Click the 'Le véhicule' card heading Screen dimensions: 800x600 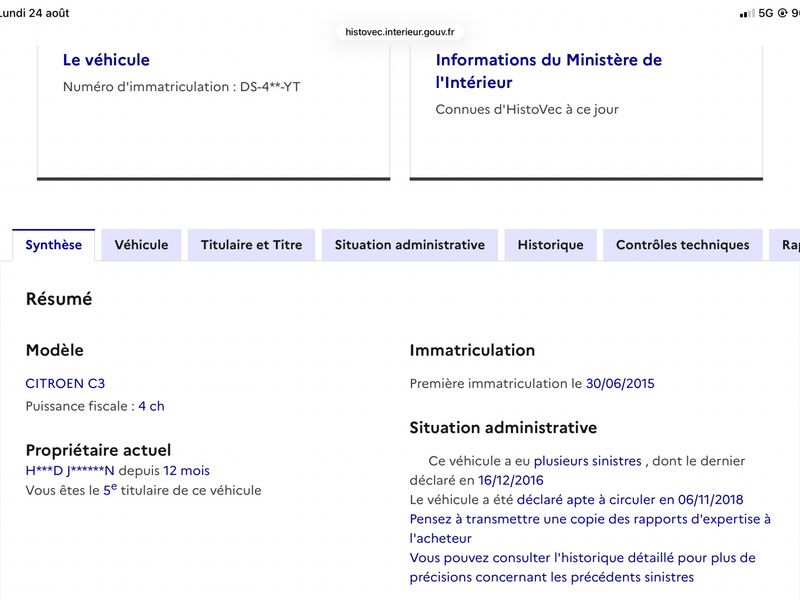[106, 60]
